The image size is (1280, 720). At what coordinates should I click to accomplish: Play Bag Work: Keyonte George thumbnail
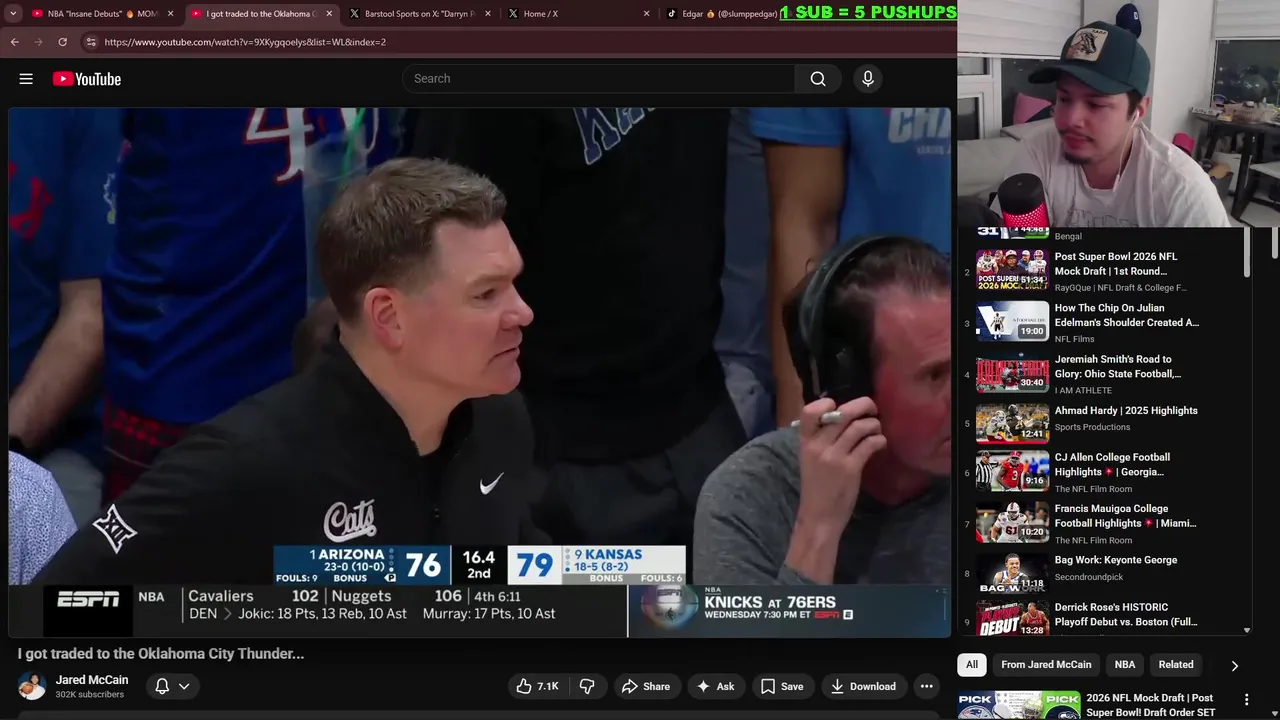1013,573
